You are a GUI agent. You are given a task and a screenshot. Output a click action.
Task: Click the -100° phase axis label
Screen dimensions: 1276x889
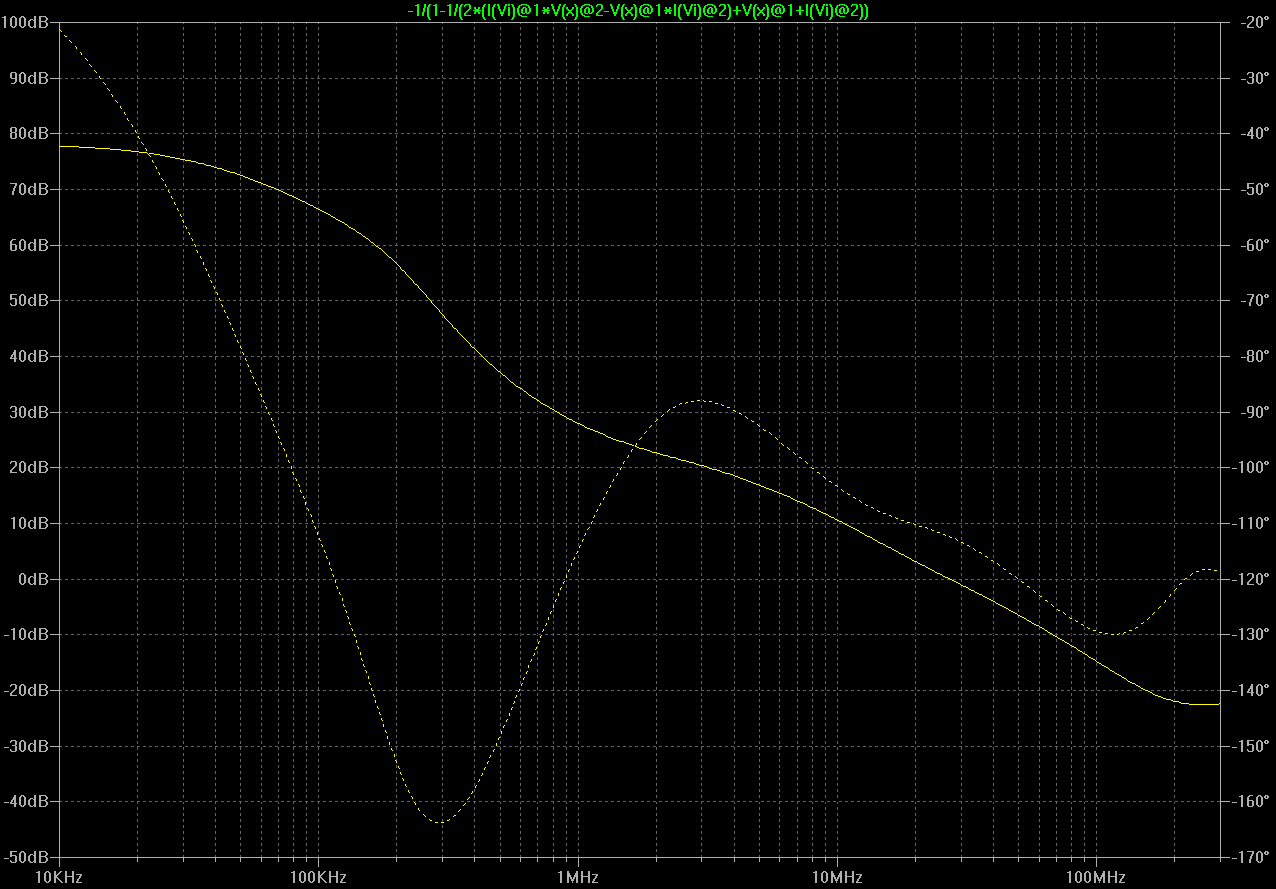[1251, 467]
